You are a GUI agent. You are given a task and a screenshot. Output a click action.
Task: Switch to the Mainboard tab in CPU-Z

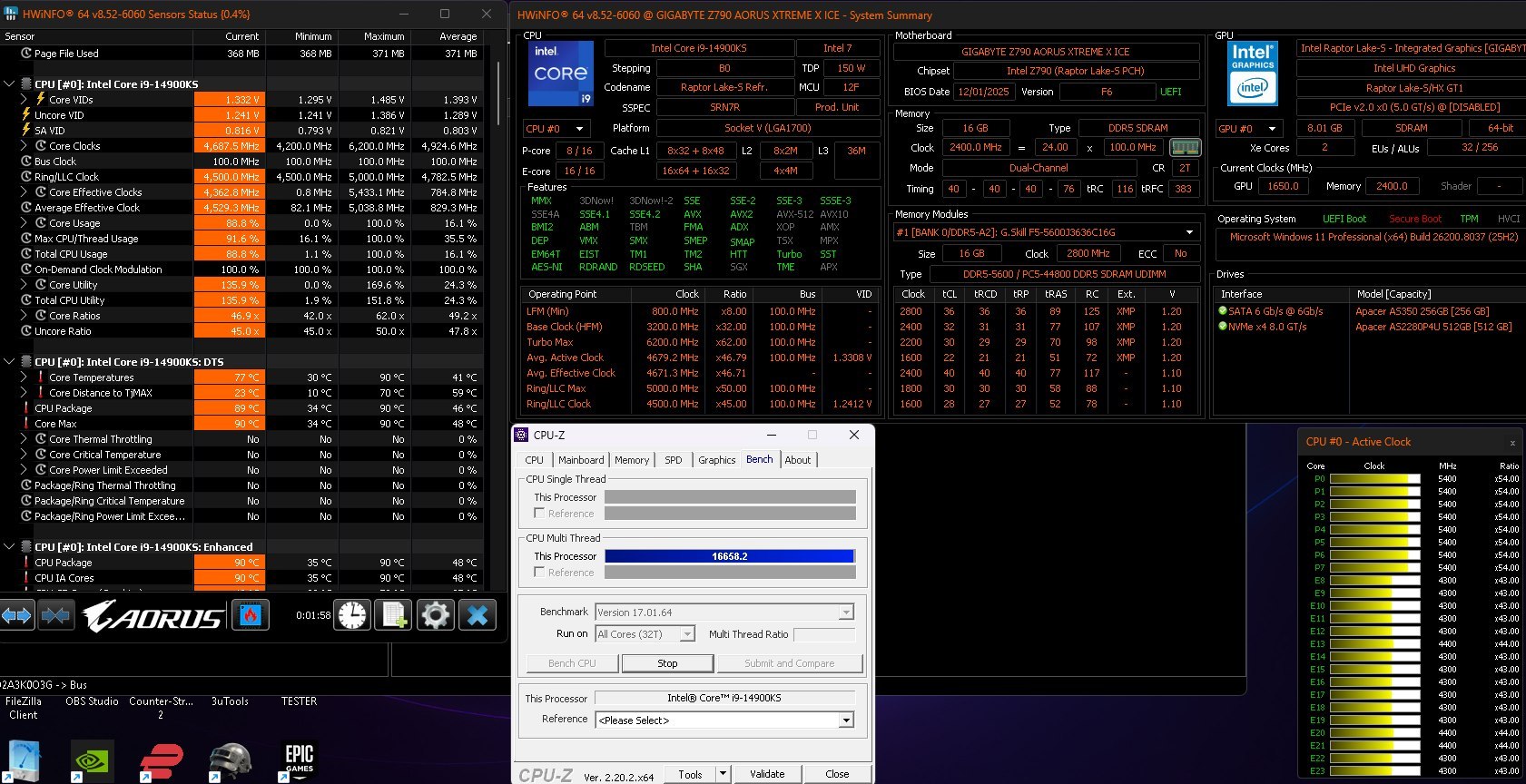pos(581,460)
